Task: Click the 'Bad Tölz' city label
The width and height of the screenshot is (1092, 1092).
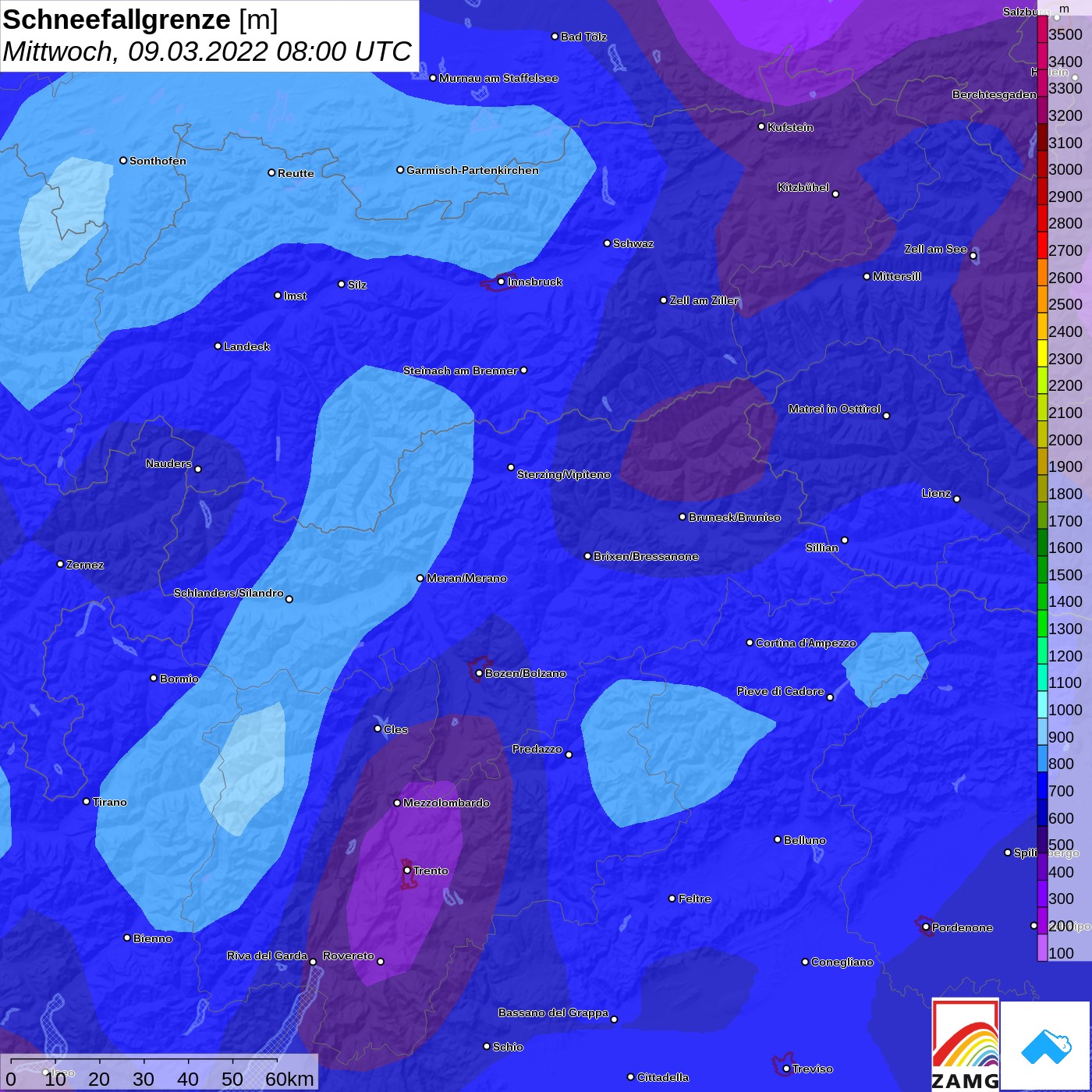Action: tap(583, 37)
